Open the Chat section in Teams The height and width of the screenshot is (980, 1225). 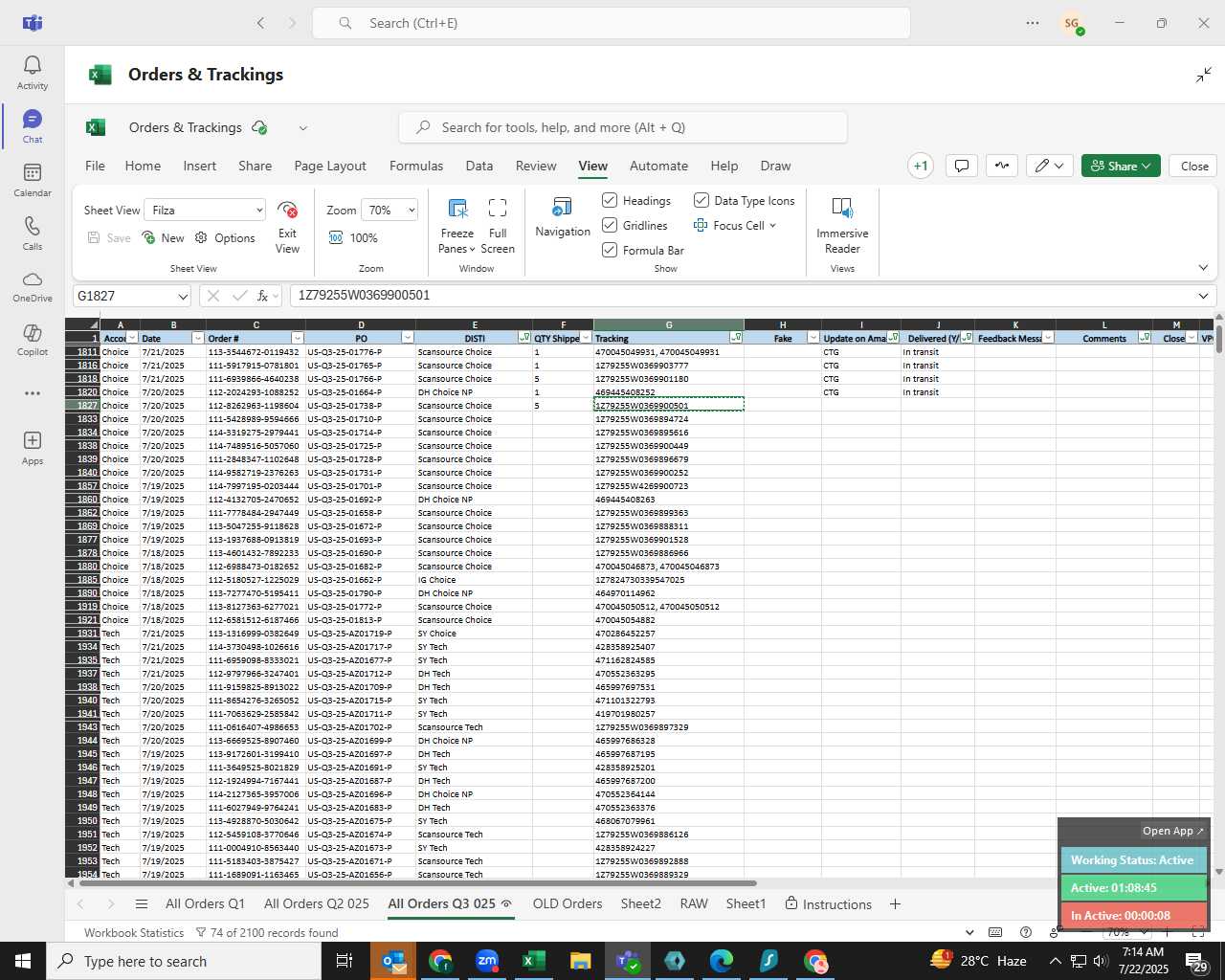[x=33, y=126]
